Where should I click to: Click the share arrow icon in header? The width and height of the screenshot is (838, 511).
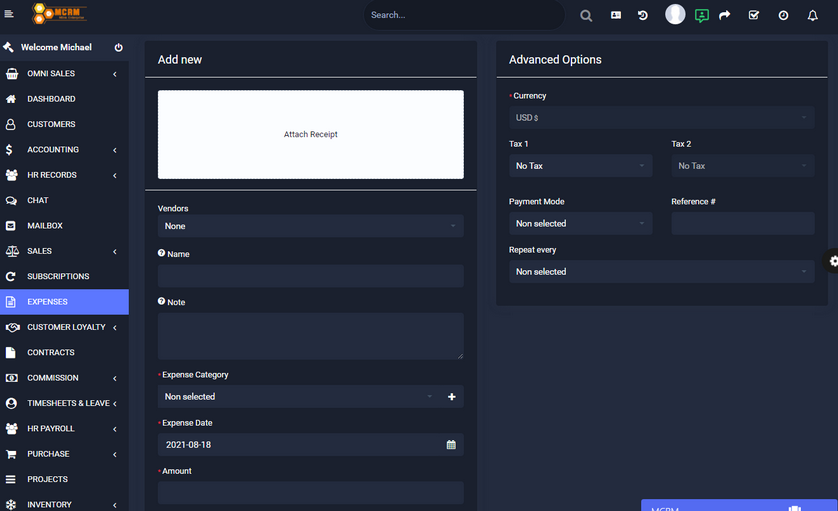pyautogui.click(x=725, y=15)
